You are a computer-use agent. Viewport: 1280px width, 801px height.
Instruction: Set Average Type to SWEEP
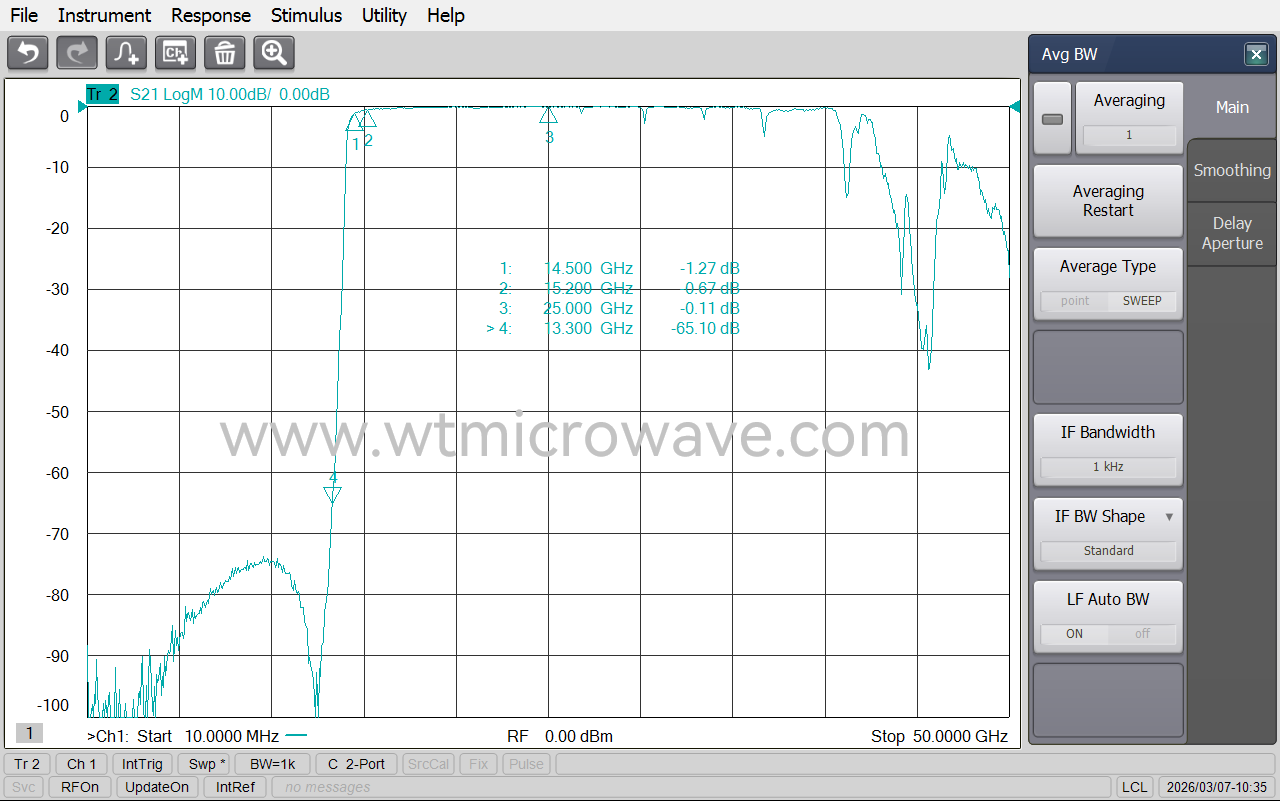(1142, 301)
